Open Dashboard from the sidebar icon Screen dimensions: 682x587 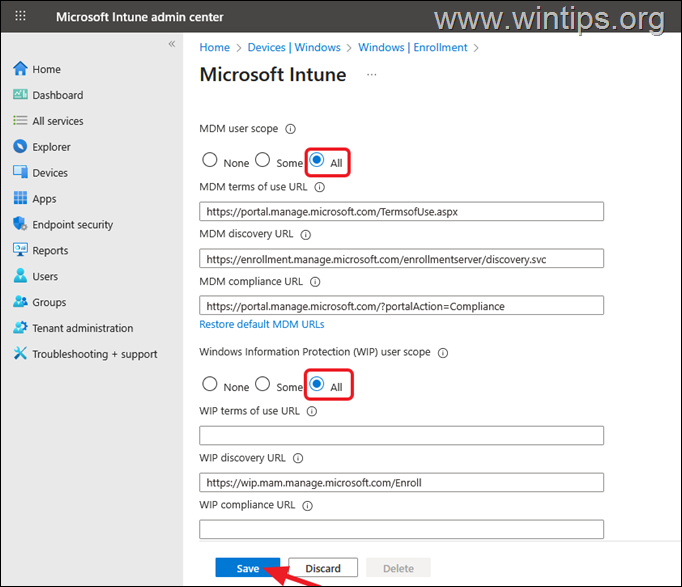pos(20,95)
